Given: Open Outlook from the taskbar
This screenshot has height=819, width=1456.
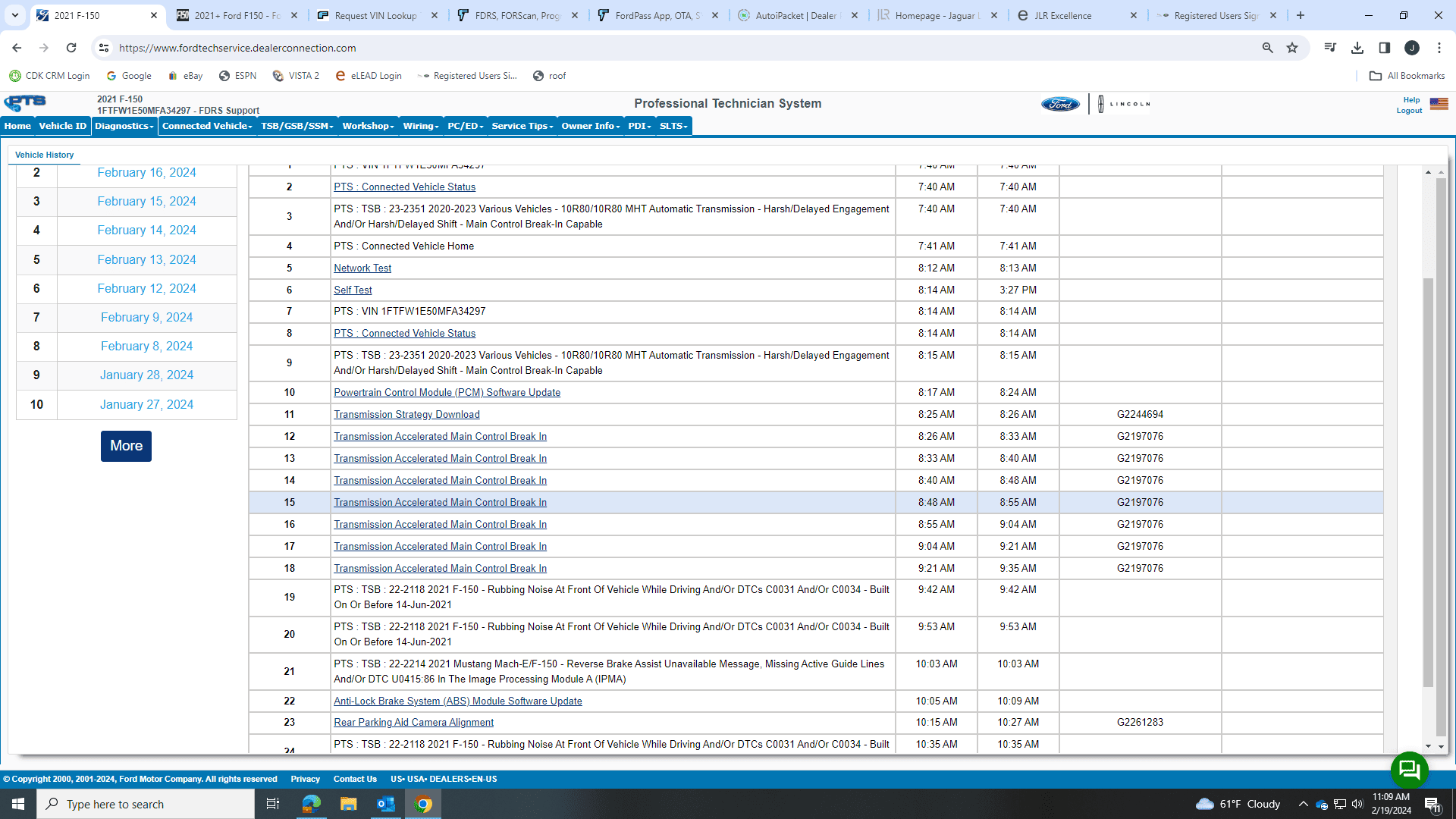Looking at the screenshot, I should pyautogui.click(x=385, y=804).
